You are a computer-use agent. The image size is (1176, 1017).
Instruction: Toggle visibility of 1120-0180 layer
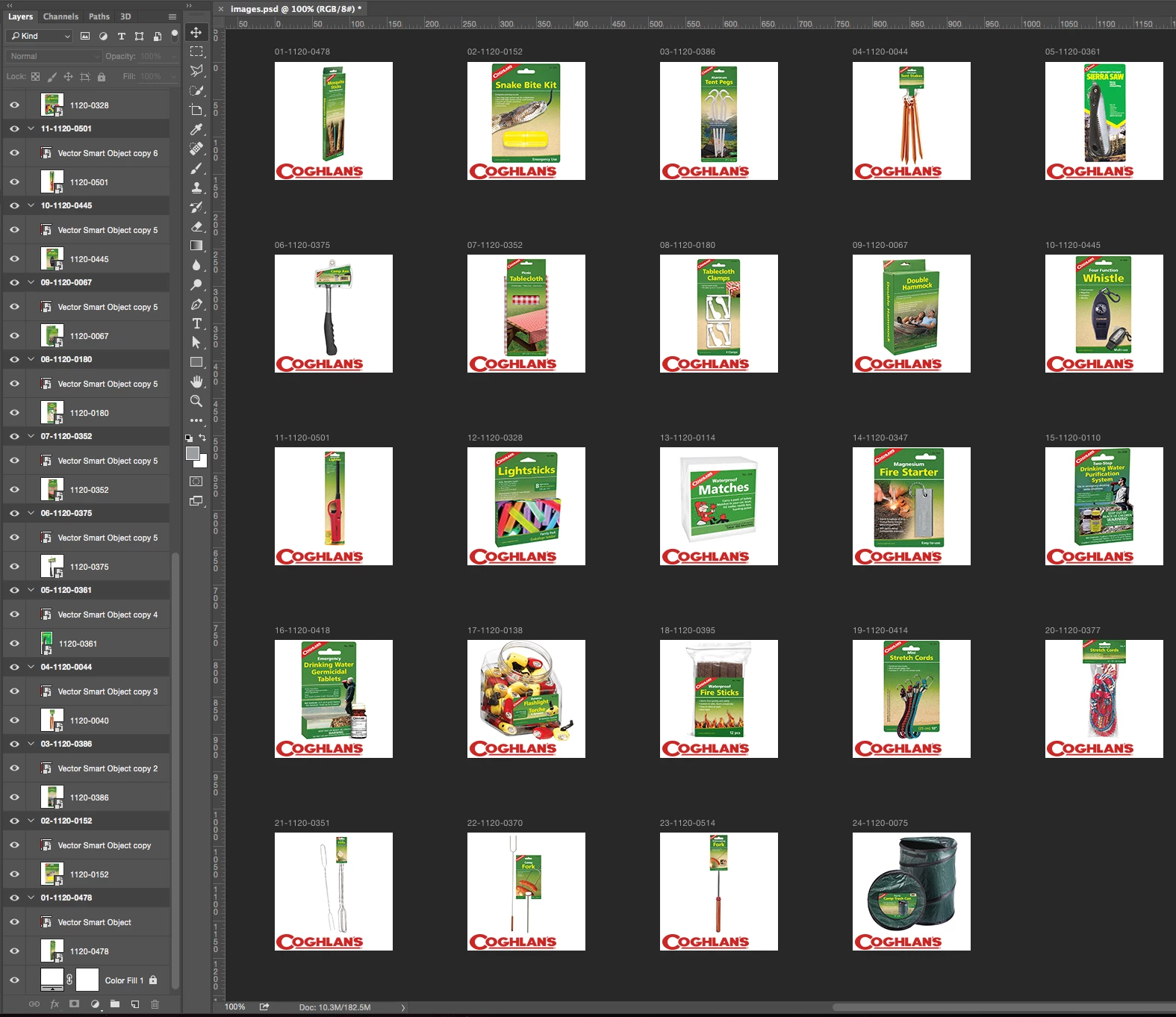pyautogui.click(x=14, y=412)
